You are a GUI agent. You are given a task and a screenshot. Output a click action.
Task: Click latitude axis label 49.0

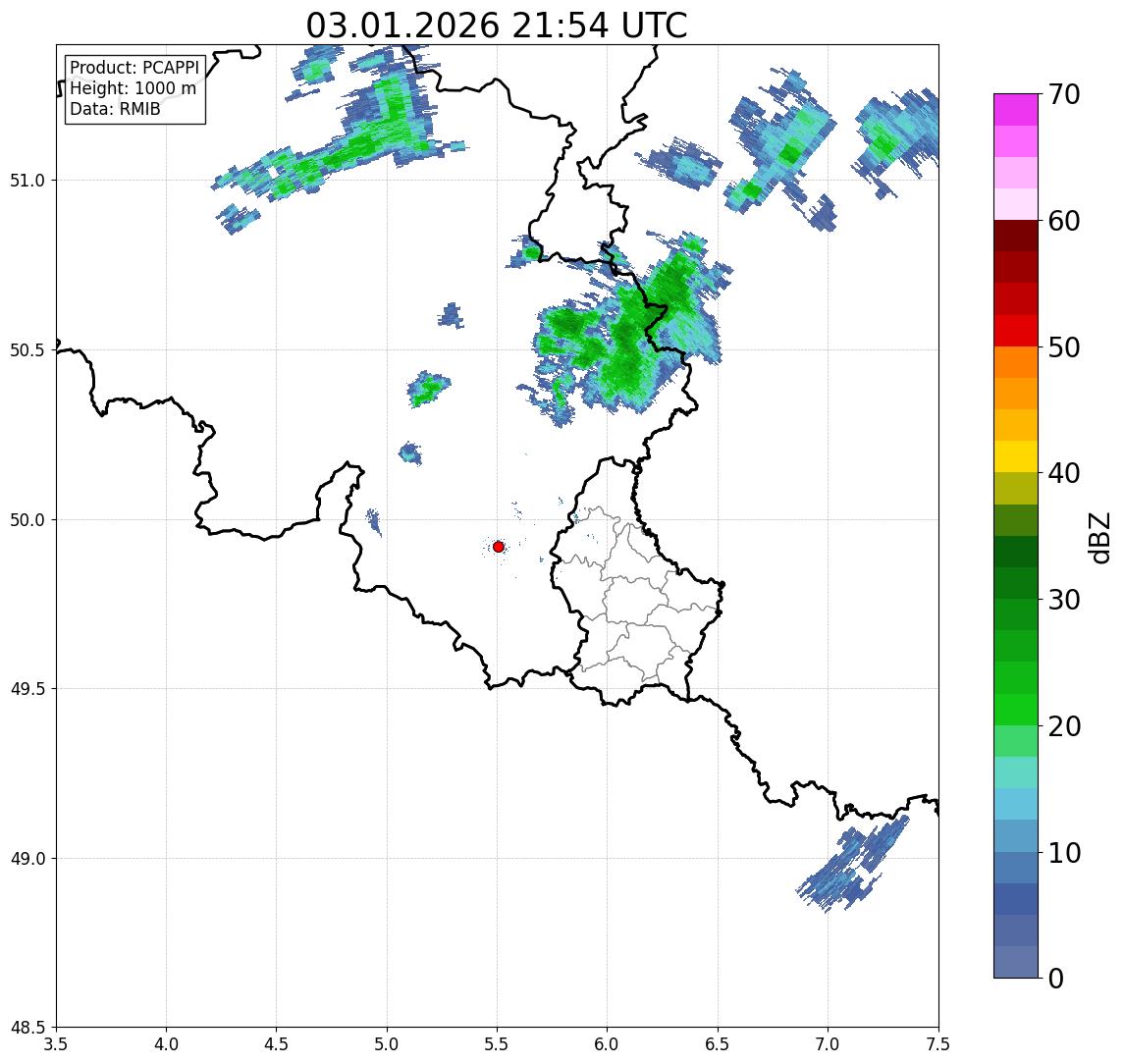[27, 858]
